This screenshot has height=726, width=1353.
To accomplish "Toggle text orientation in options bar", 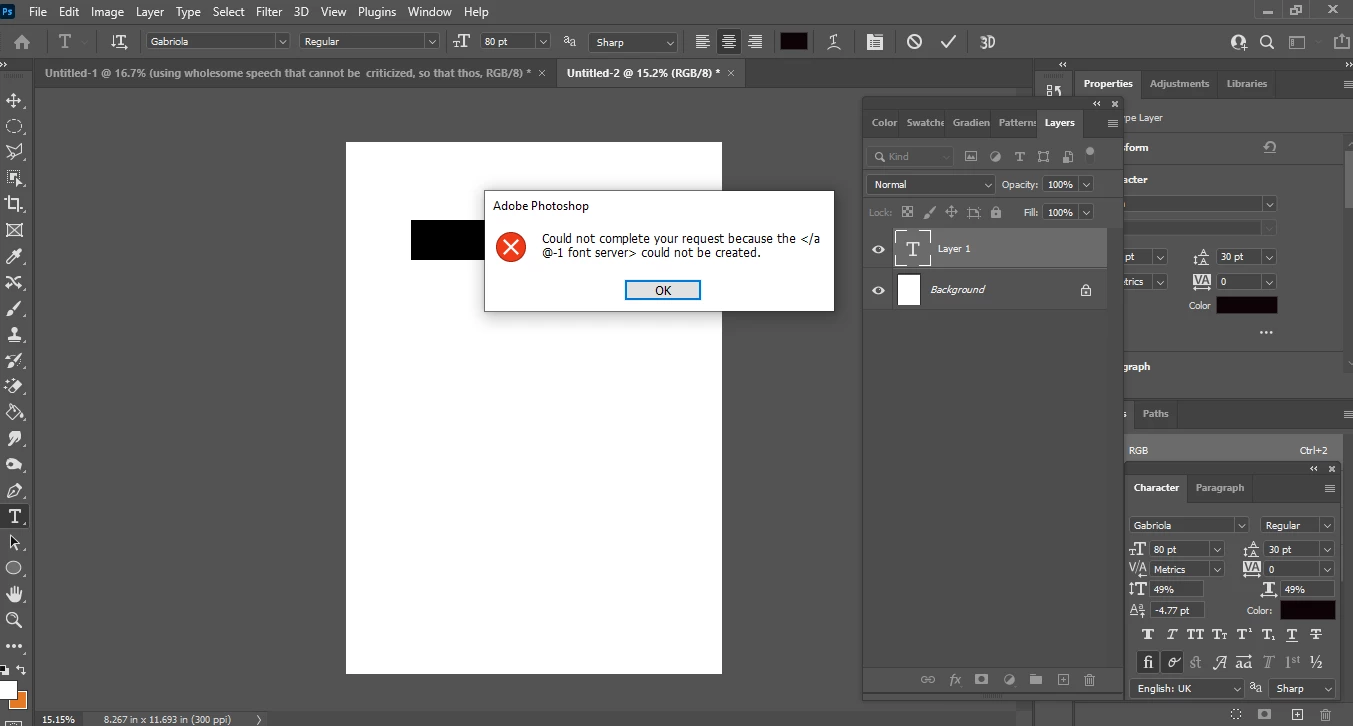I will click(119, 42).
